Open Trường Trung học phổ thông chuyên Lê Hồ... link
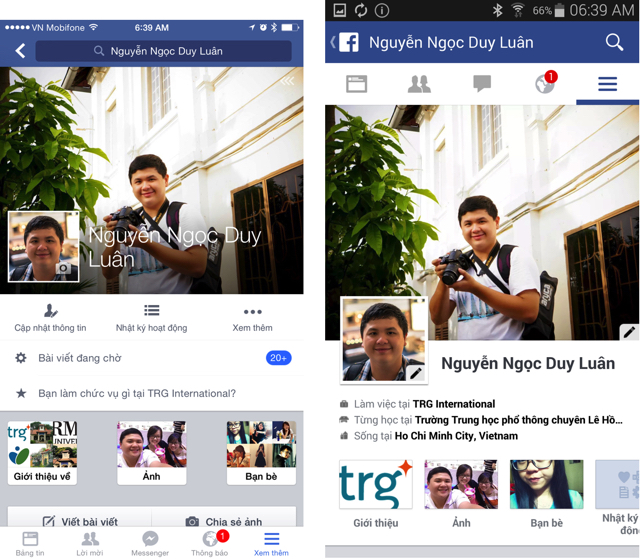Screen dimensions: 640x559 519,420
